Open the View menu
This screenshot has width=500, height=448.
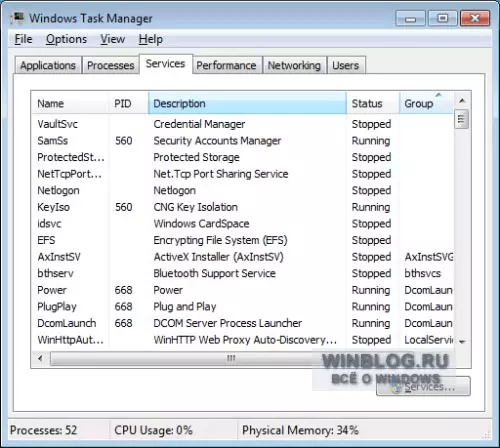(113, 39)
